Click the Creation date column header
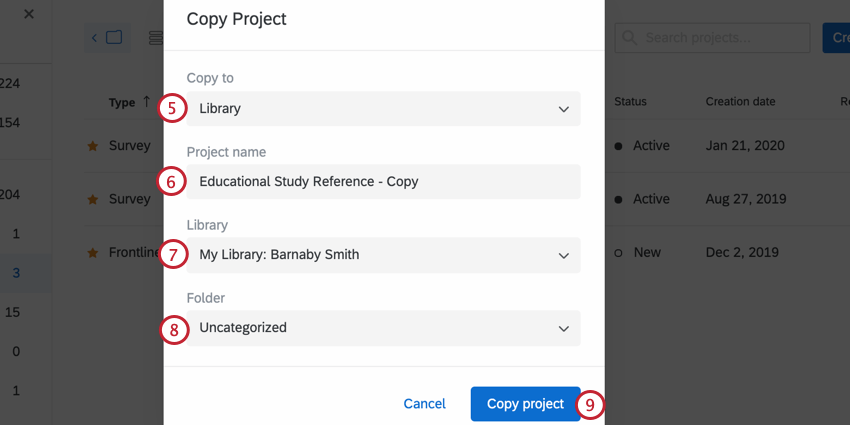This screenshot has height=425, width=850. pyautogui.click(x=740, y=102)
